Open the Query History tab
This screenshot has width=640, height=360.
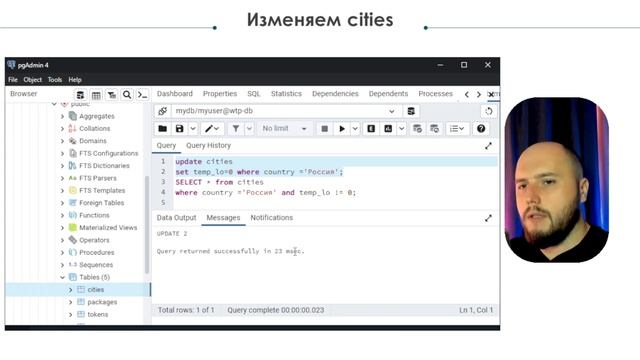pyautogui.click(x=208, y=145)
